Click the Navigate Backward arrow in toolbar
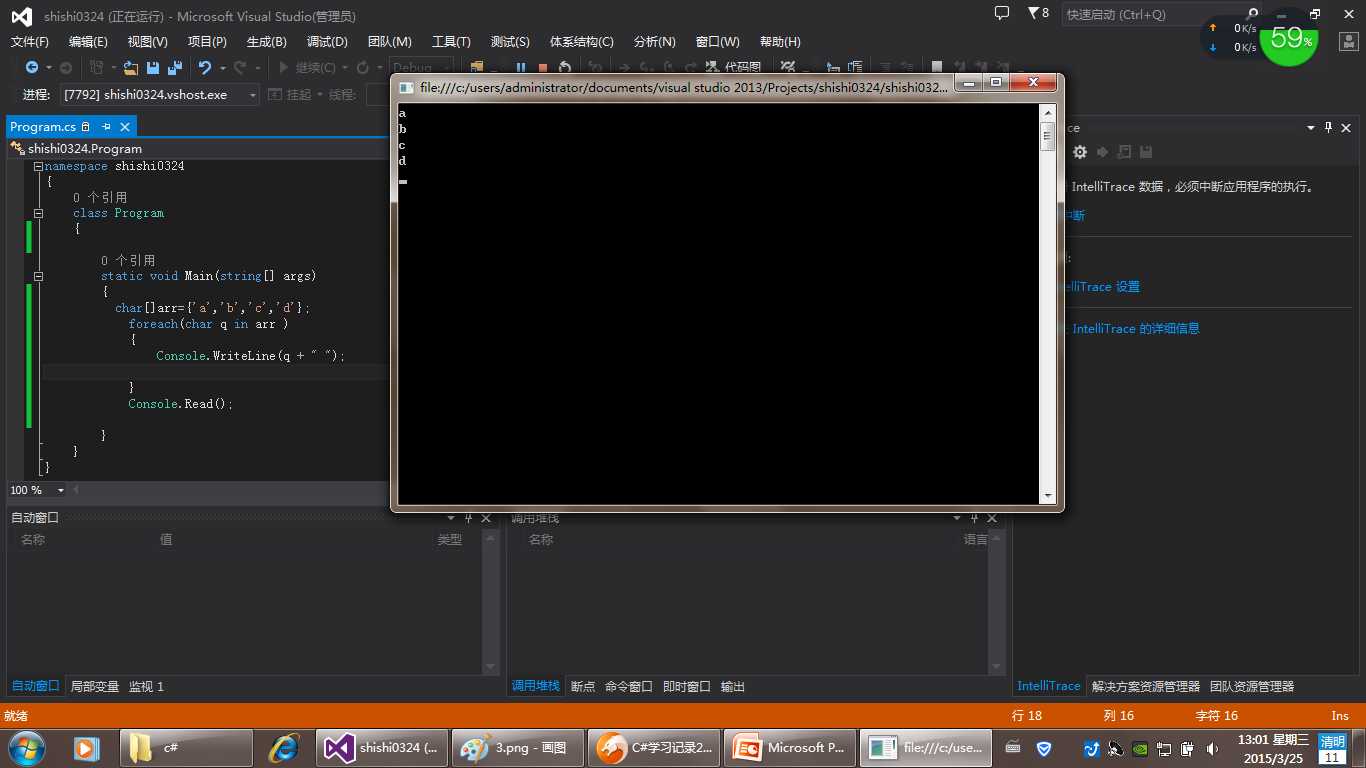The height and width of the screenshot is (768, 1366). (32, 67)
